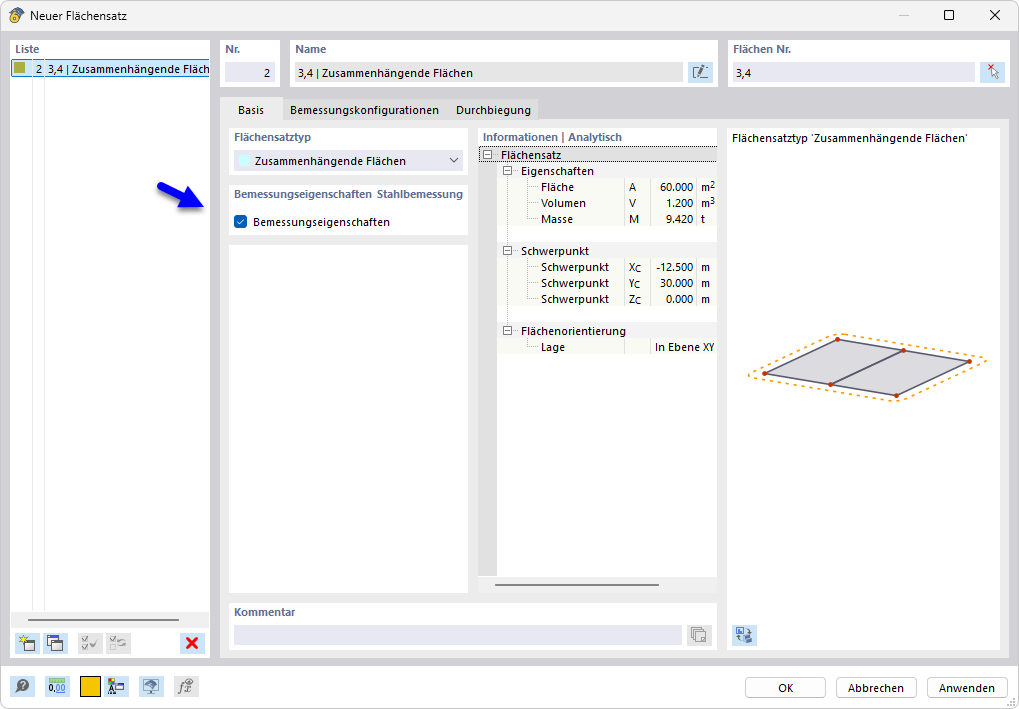
Task: Click the Name text field
Action: [x=489, y=73]
